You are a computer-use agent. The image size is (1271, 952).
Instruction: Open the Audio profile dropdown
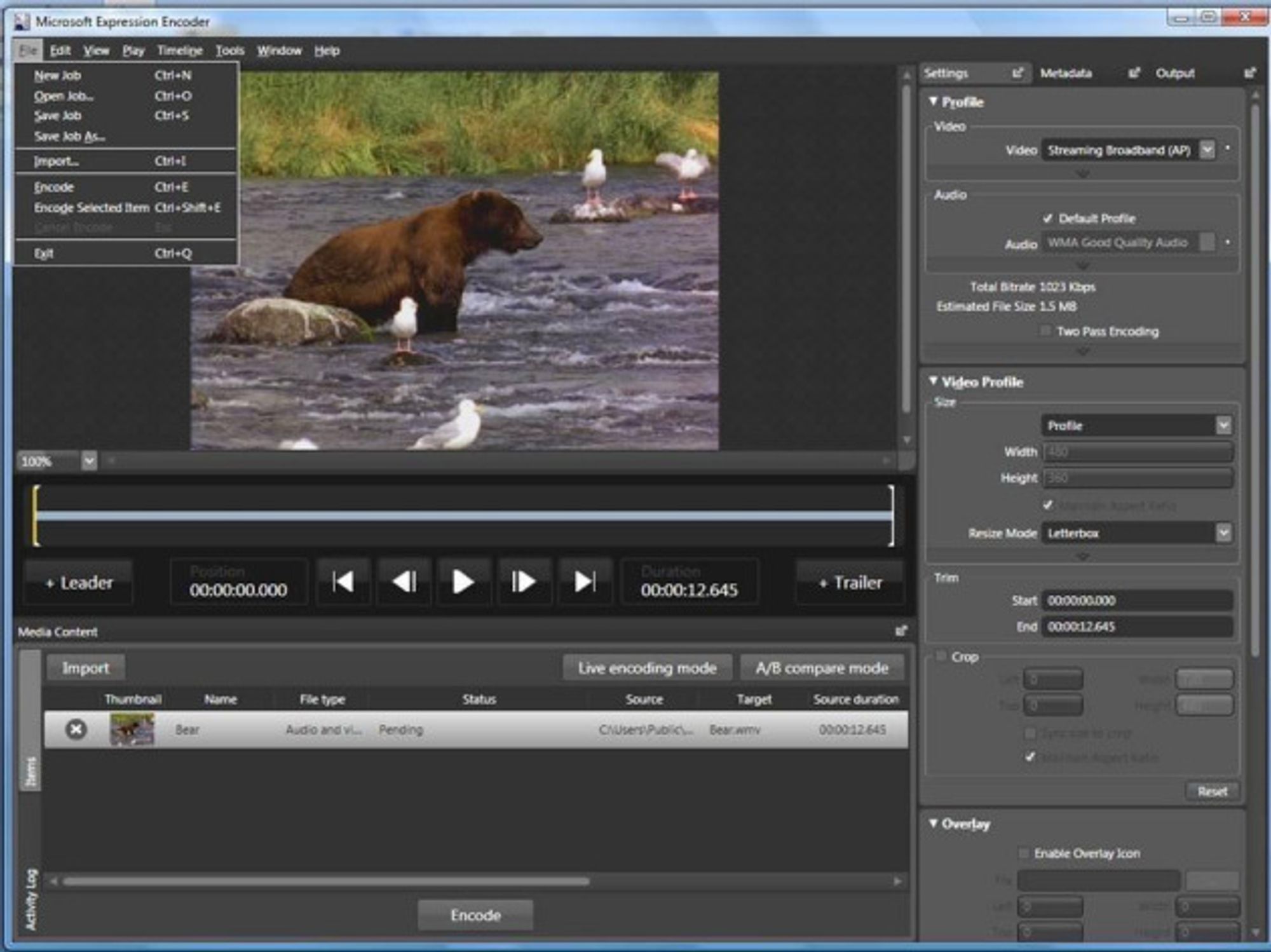coord(1207,242)
